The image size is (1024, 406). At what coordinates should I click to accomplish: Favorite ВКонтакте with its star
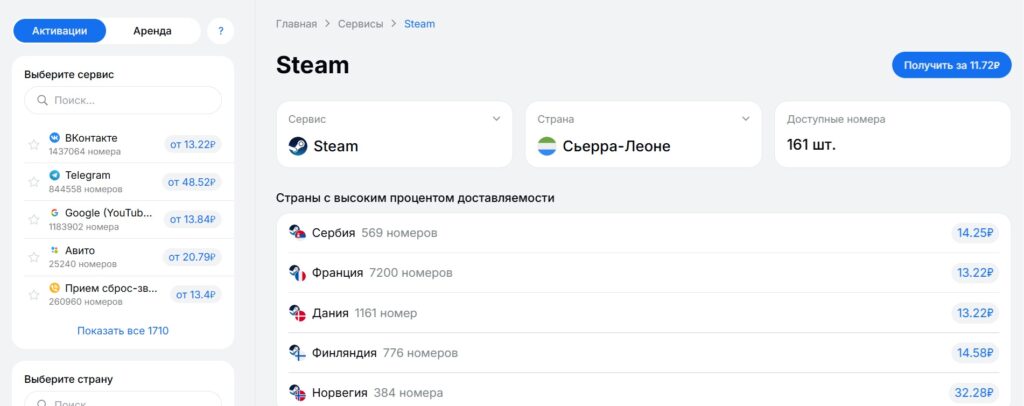34,145
